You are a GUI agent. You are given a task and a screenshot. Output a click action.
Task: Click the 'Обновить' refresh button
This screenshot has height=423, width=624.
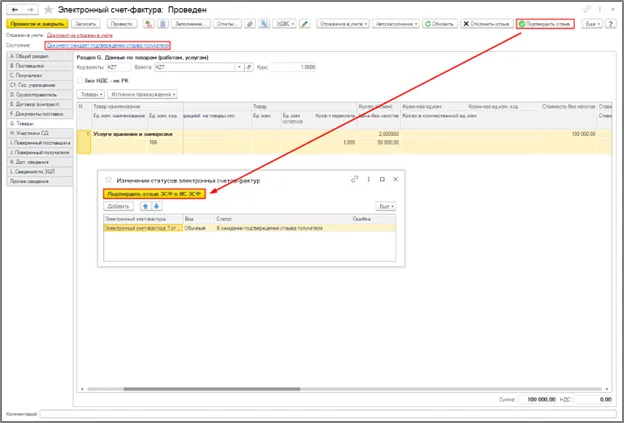[440, 24]
